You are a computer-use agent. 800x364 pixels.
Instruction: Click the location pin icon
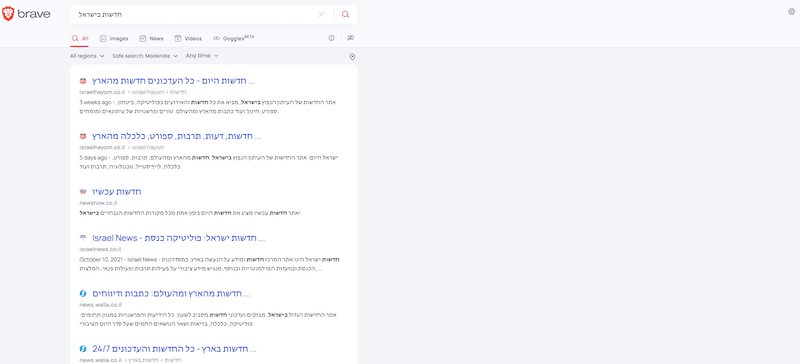coord(352,57)
